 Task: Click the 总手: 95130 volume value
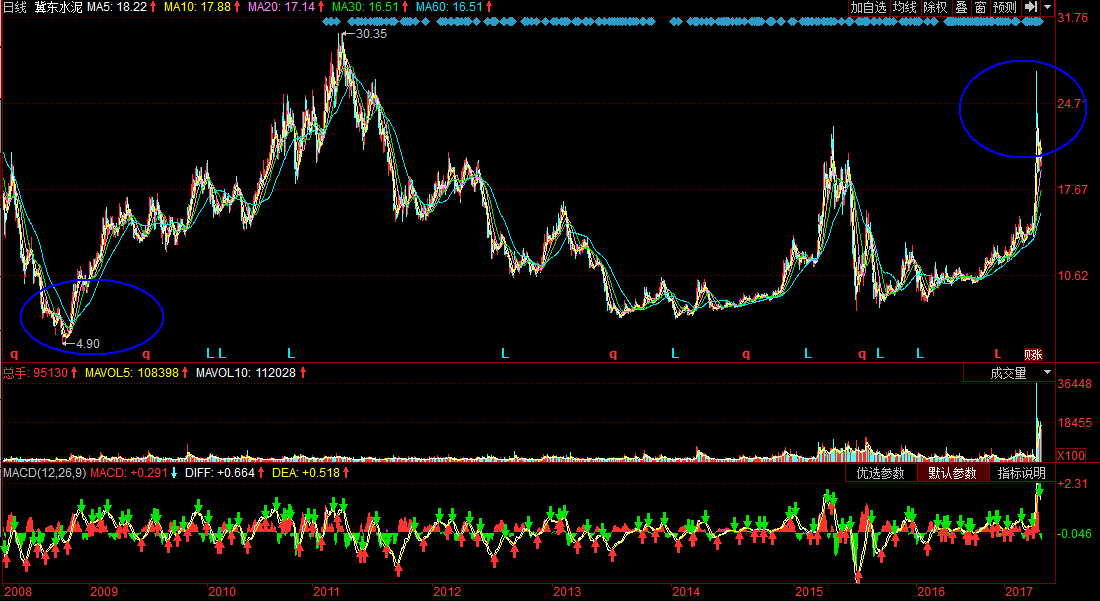point(35,373)
